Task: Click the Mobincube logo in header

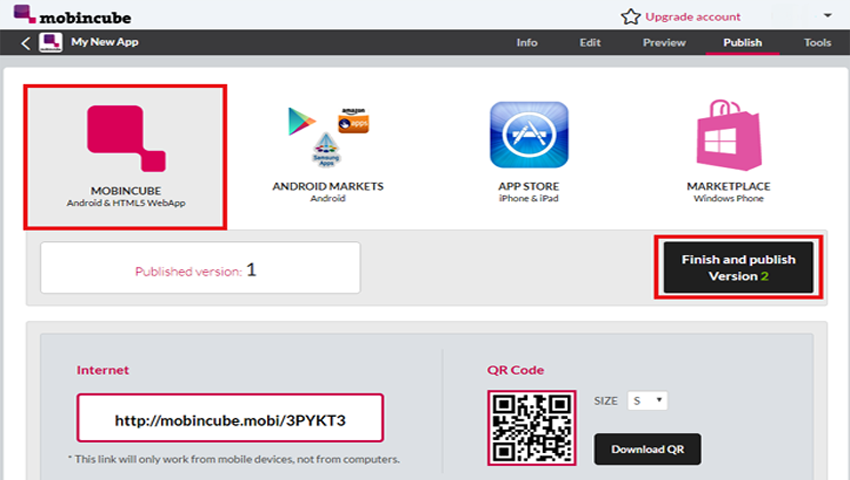Action: point(72,16)
